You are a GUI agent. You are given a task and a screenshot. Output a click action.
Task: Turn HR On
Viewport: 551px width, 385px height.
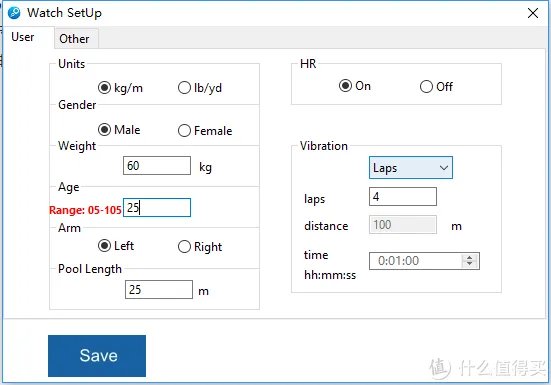pos(355,86)
